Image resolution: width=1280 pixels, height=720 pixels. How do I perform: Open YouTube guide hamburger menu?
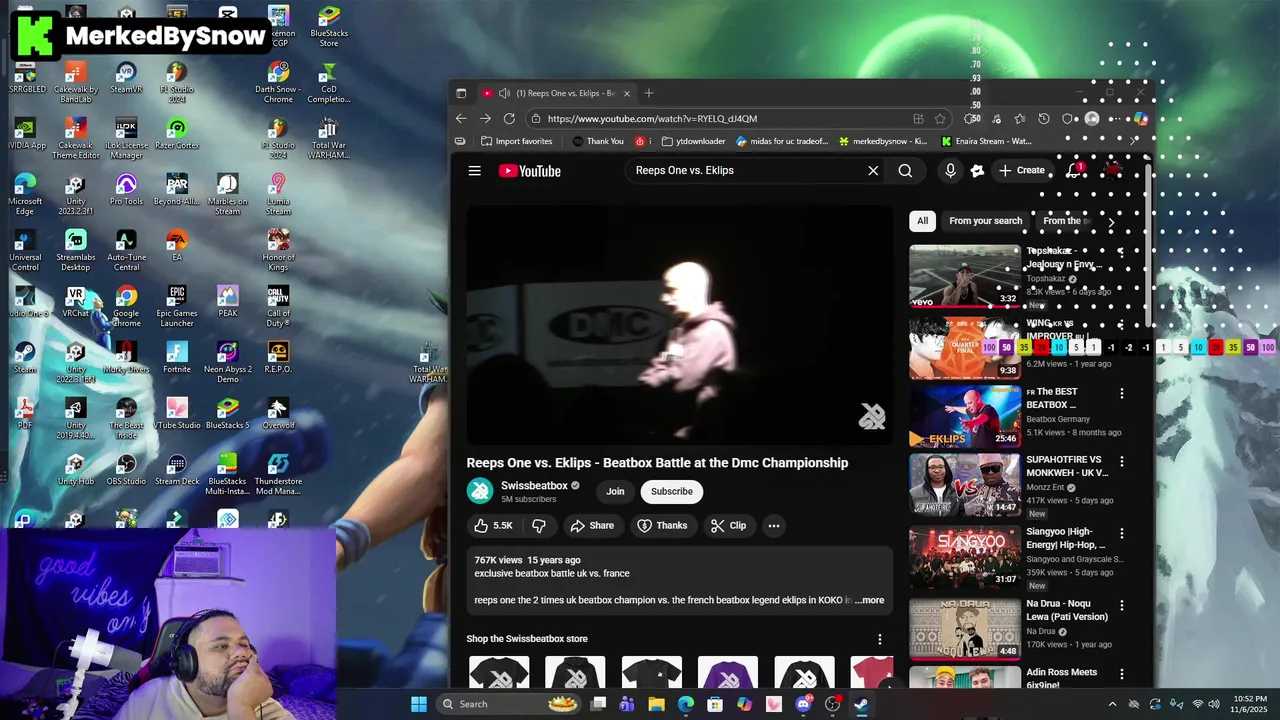pos(475,171)
